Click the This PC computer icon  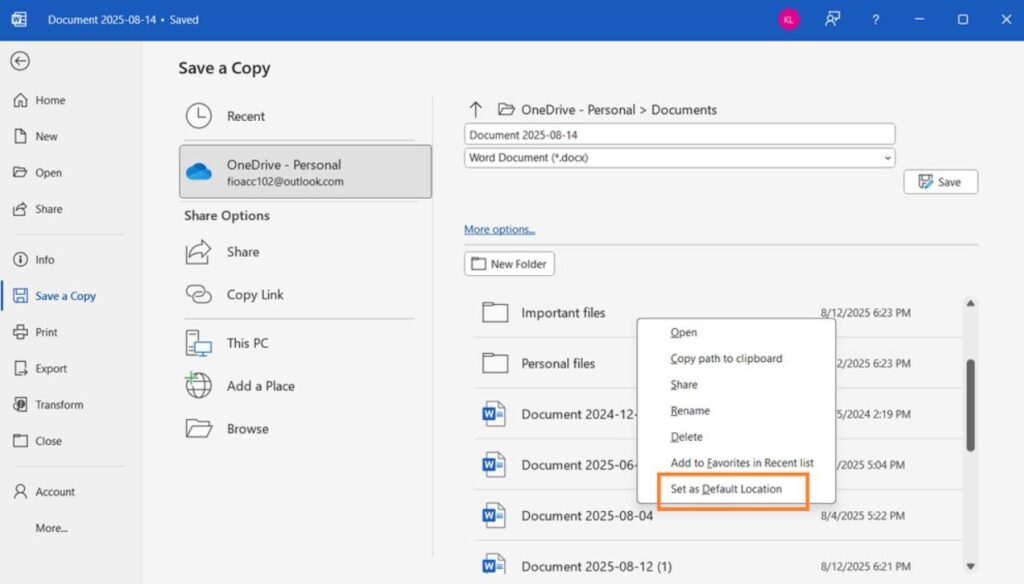[199, 343]
